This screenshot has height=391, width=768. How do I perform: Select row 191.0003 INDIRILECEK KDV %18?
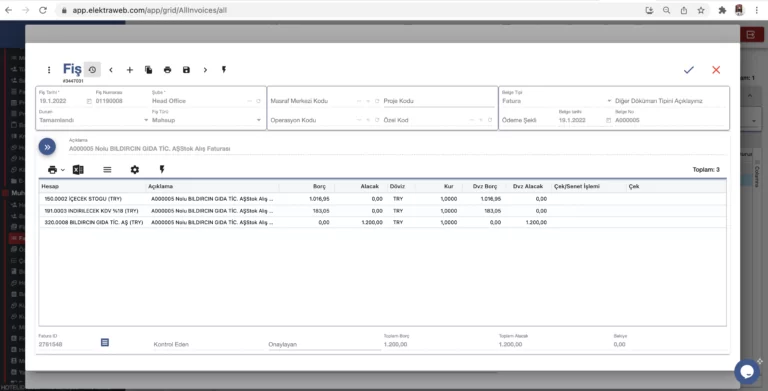(382, 211)
